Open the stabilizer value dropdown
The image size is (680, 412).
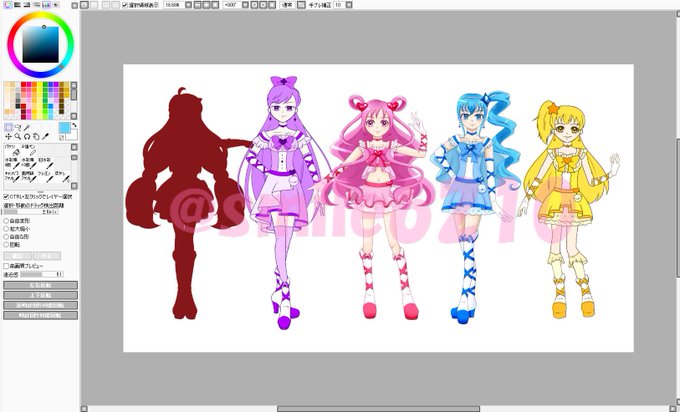349,5
